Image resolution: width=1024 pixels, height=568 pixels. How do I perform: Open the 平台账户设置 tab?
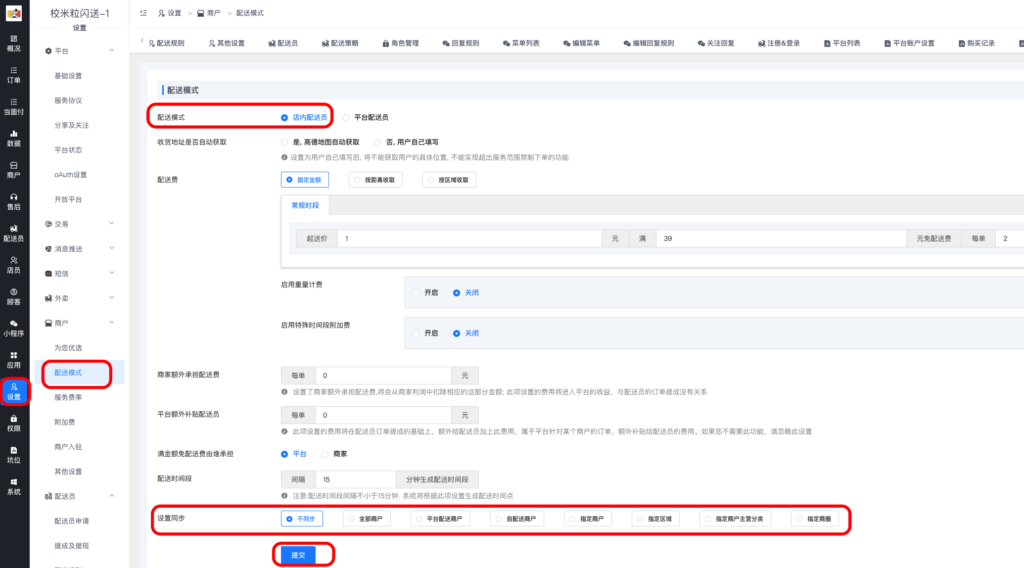coord(909,43)
